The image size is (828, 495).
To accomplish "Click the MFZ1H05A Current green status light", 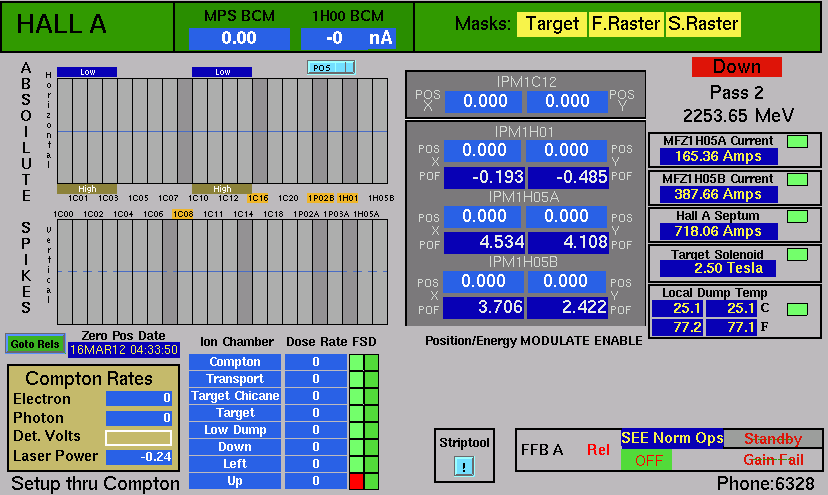I will (x=797, y=141).
